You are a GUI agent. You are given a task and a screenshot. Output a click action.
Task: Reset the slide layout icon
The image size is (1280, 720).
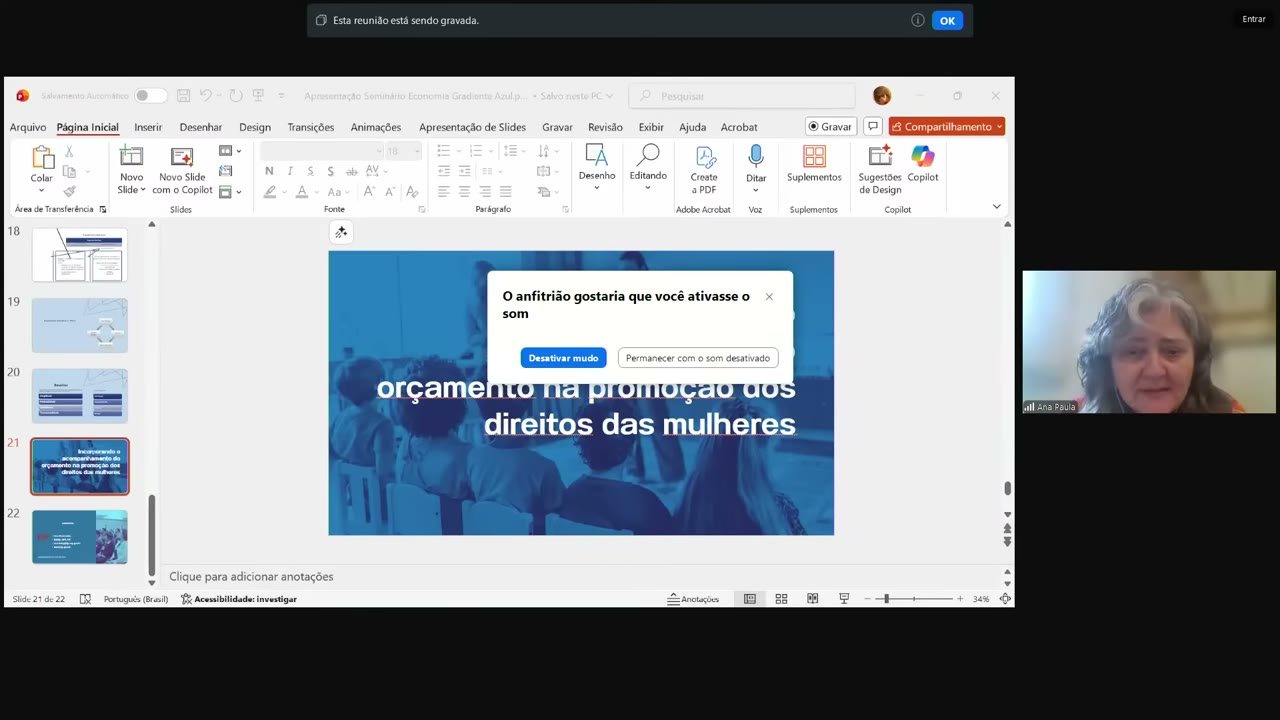pos(225,171)
